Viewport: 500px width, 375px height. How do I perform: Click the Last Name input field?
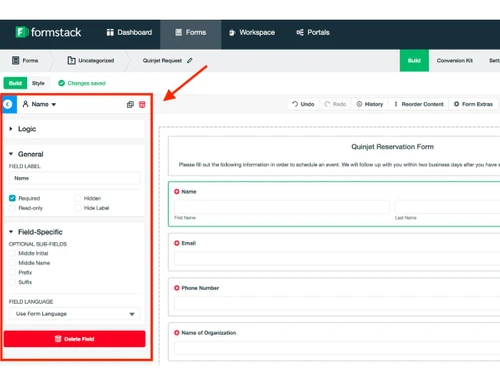[447, 207]
